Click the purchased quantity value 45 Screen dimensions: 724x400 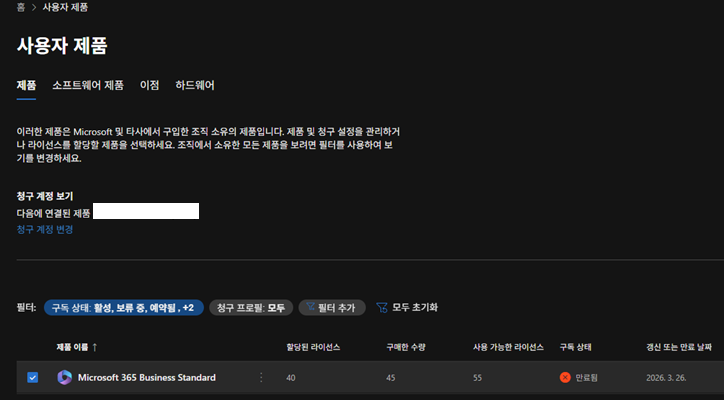[x=391, y=378]
